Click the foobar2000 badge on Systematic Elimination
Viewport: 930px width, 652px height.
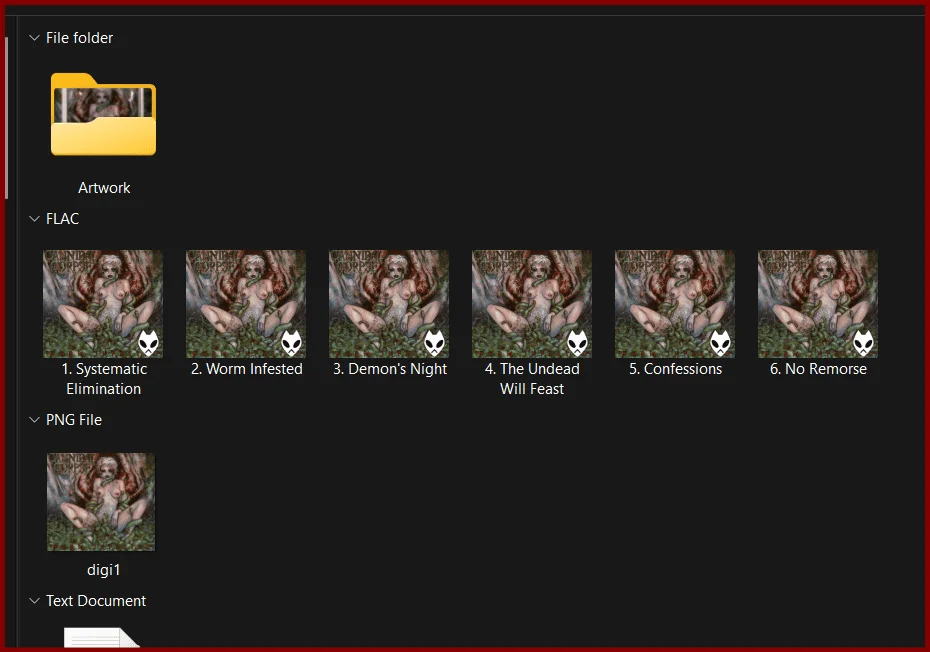[148, 343]
